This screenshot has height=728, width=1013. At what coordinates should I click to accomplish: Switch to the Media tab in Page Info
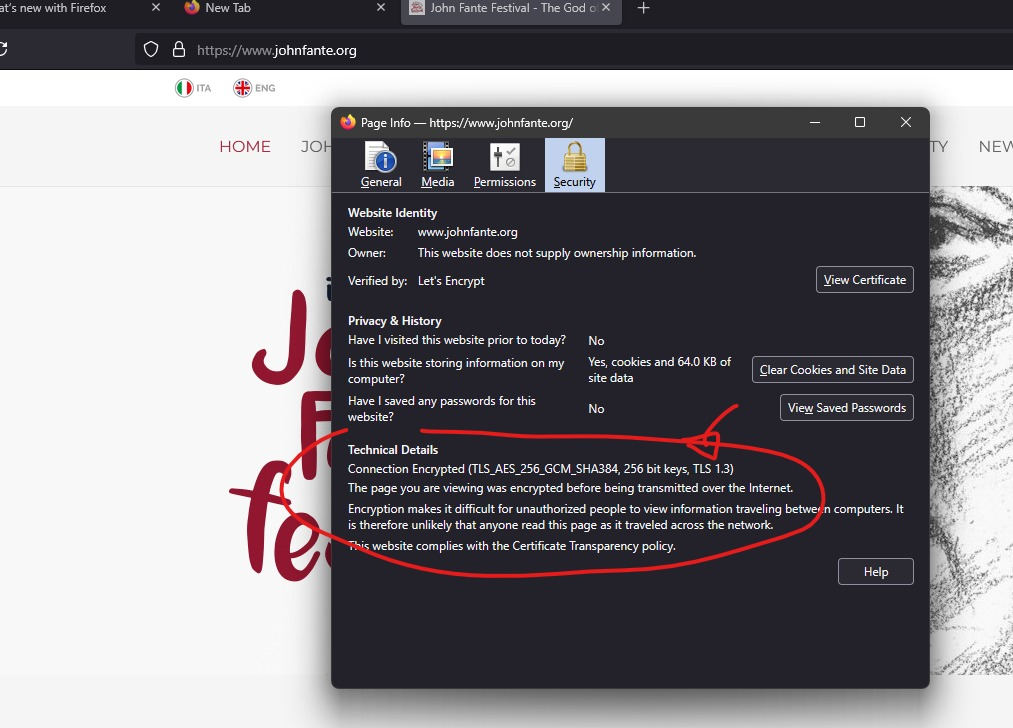(x=437, y=165)
